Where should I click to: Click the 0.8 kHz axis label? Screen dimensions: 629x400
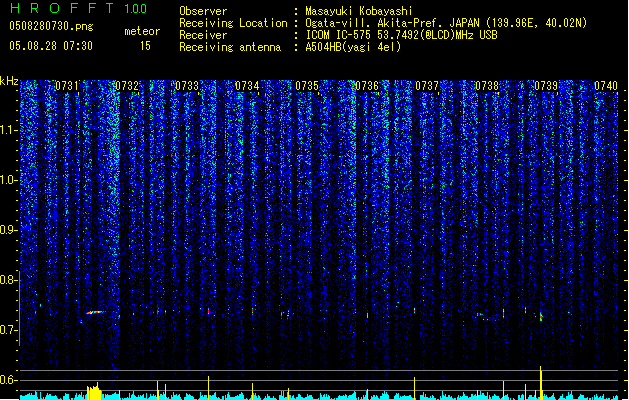pyautogui.click(x=9, y=280)
